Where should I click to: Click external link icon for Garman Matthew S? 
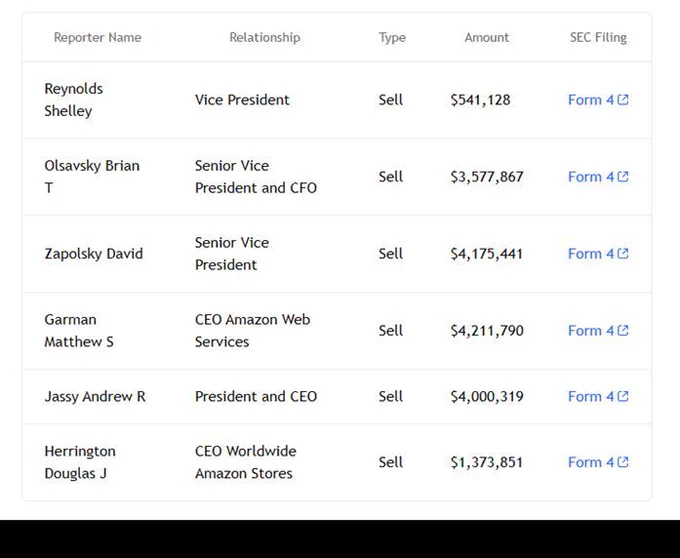[623, 330]
